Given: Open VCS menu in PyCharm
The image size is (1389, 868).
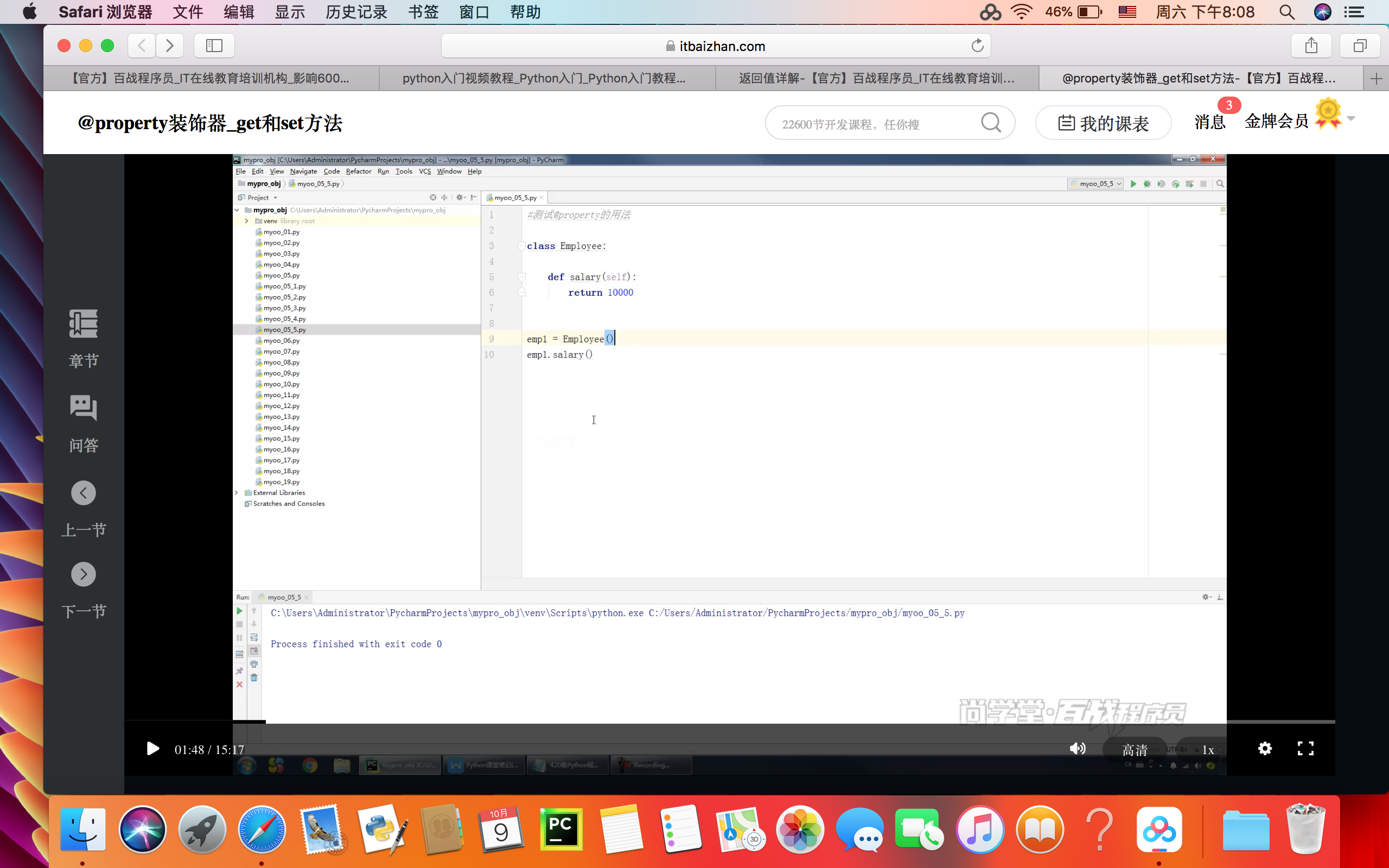Looking at the screenshot, I should (x=425, y=171).
